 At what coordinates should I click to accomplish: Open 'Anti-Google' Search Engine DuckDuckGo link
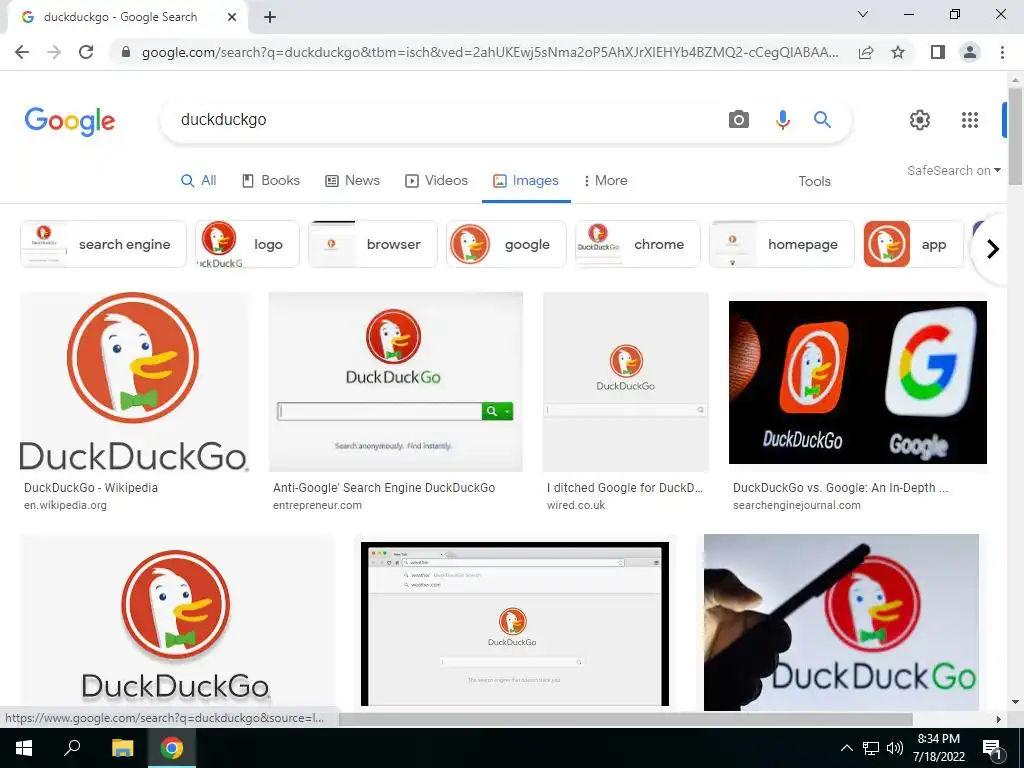pos(384,488)
